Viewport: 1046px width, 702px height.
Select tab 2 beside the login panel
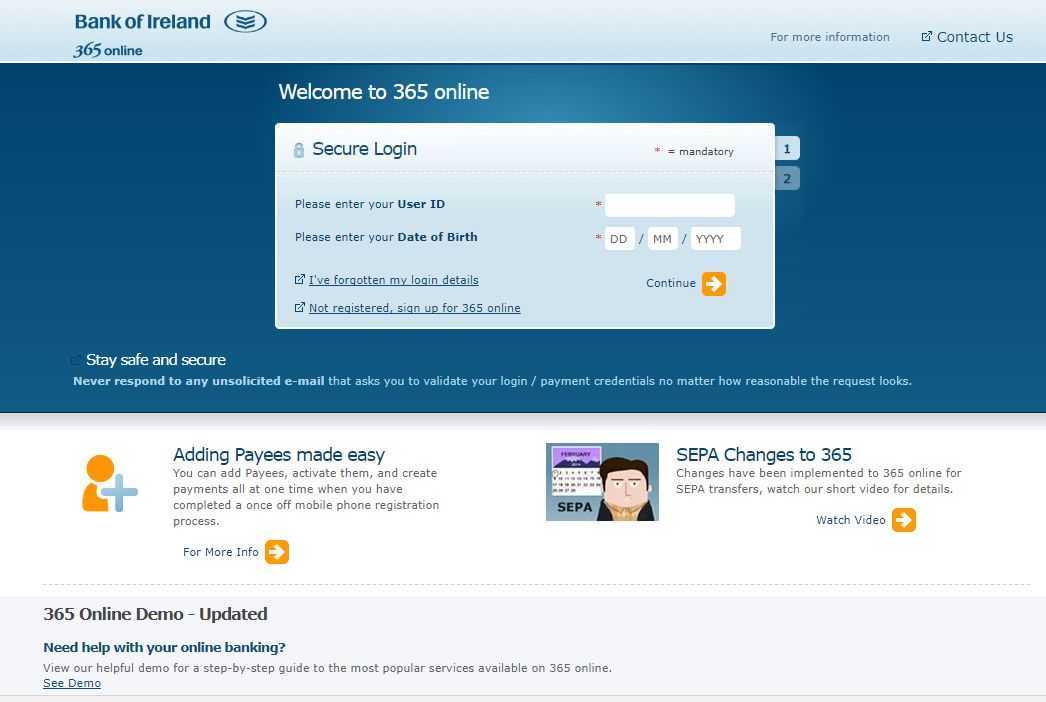point(787,178)
